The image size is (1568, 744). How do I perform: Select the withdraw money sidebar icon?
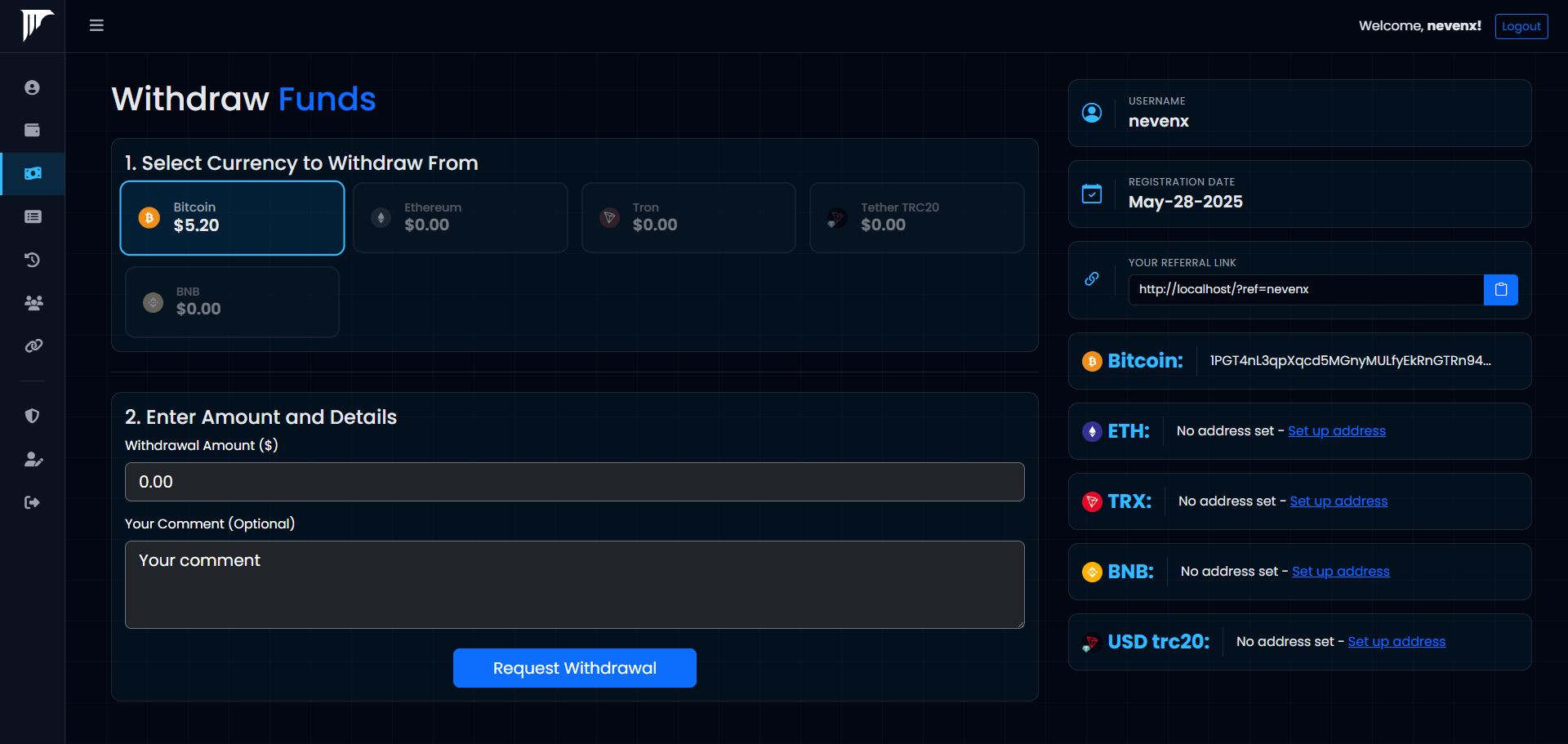(x=33, y=173)
